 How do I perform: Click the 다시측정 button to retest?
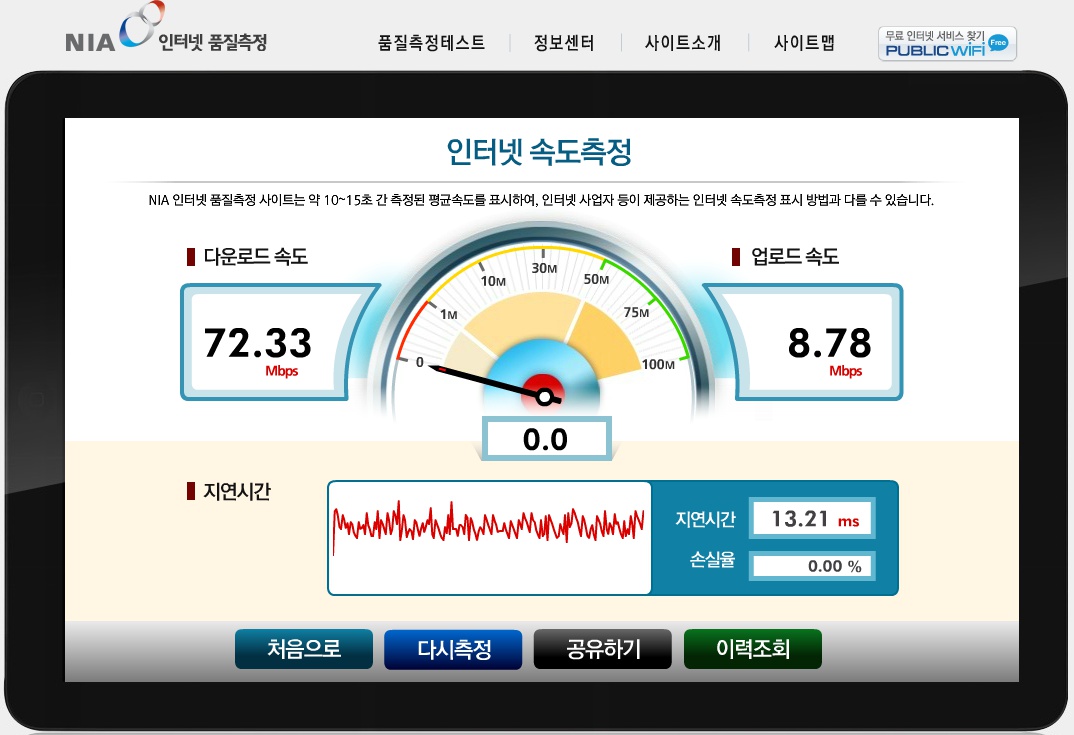pos(453,649)
